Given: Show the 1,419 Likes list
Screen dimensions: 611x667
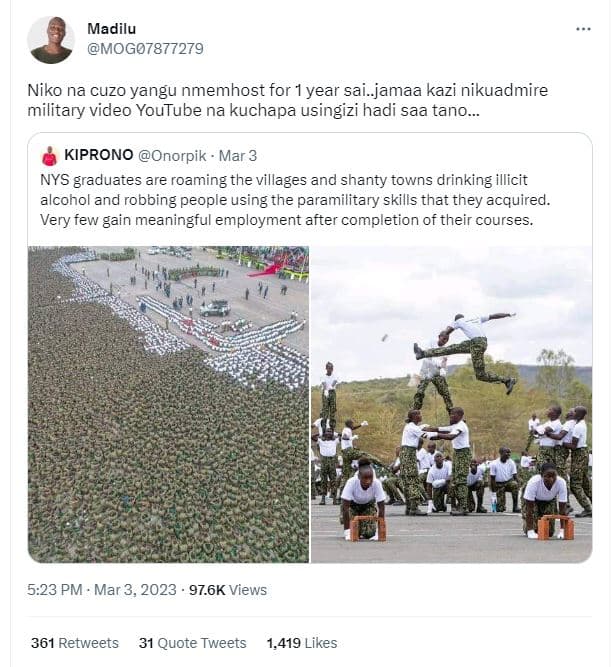Looking at the screenshot, I should tap(301, 643).
